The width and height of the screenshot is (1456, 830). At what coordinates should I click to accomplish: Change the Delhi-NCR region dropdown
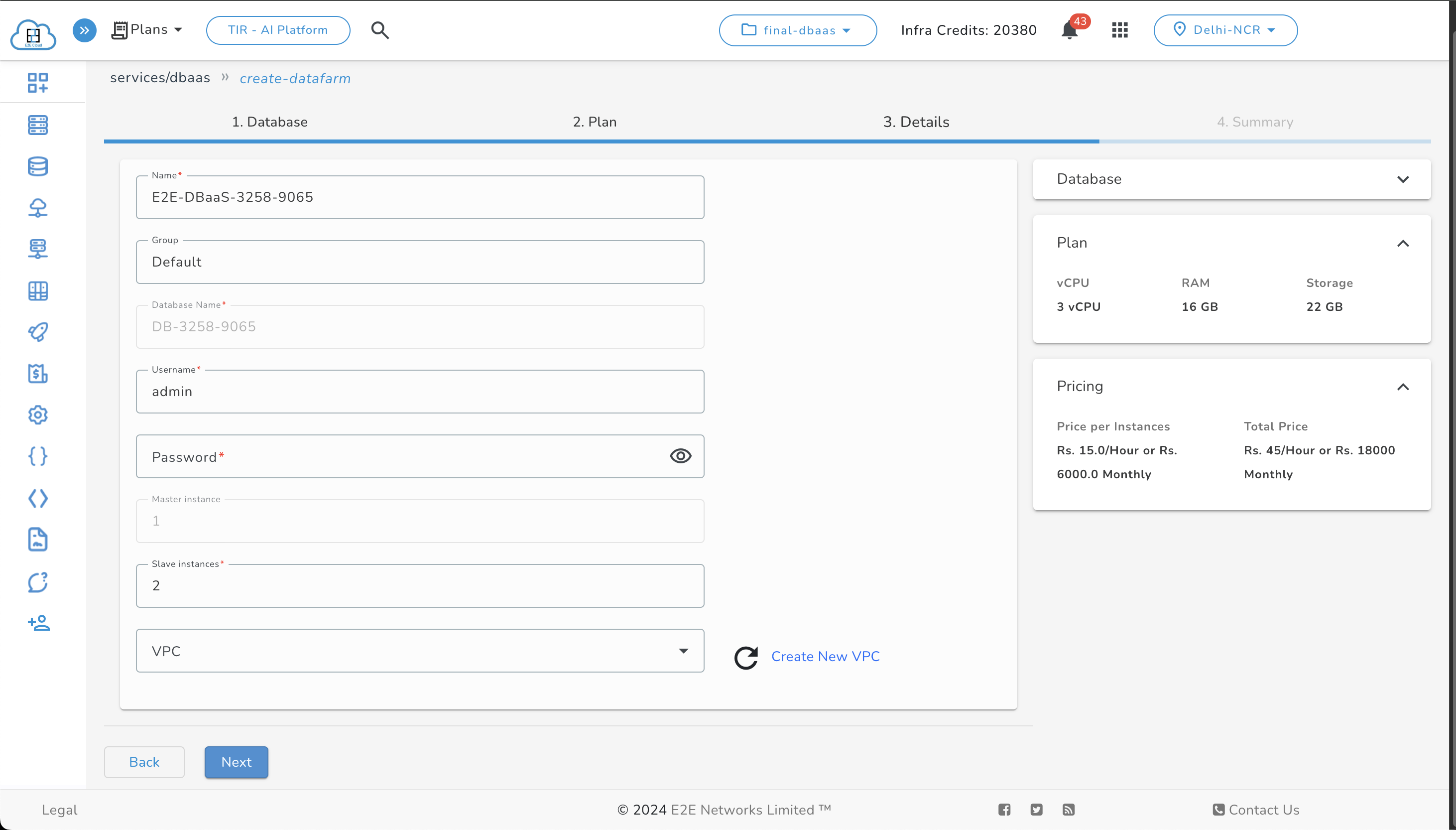point(1225,30)
